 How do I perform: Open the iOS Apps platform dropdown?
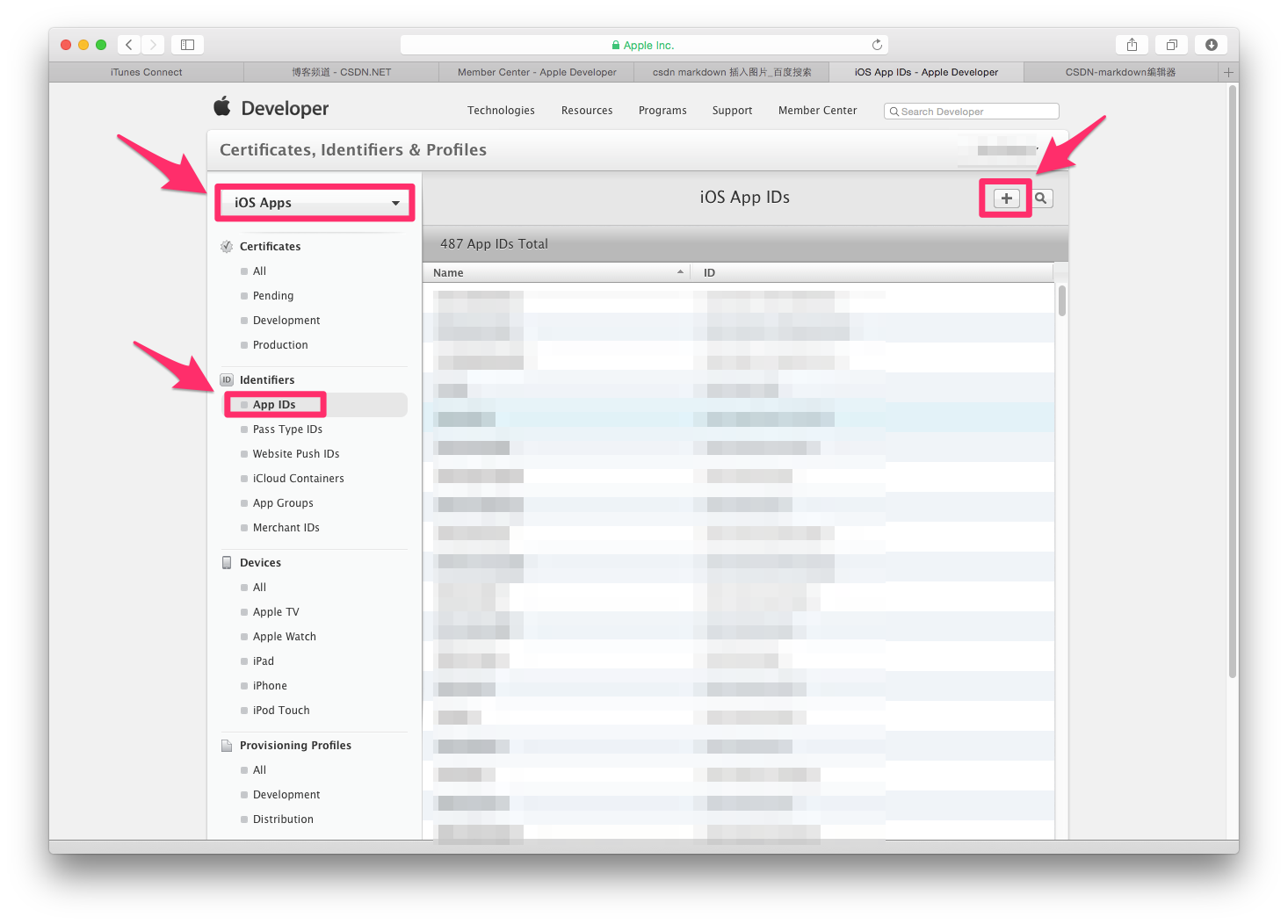coord(315,203)
